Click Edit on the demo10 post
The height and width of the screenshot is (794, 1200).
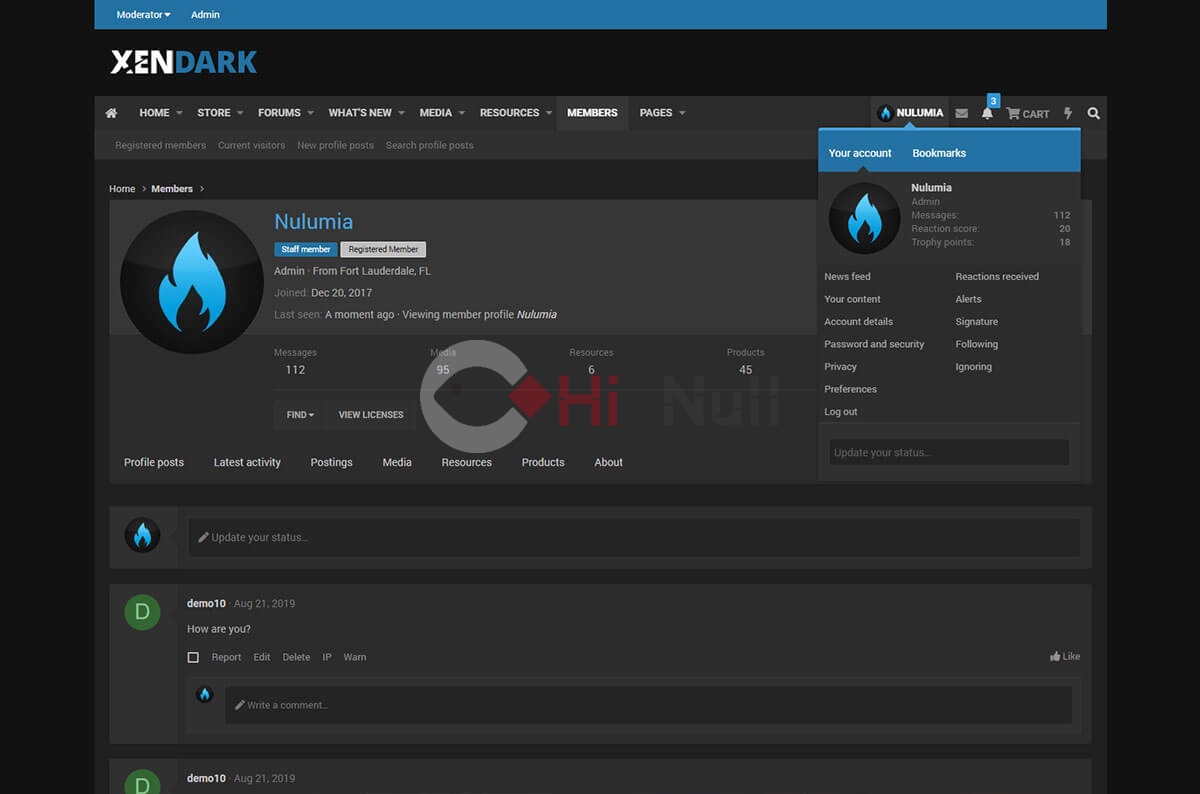point(262,658)
